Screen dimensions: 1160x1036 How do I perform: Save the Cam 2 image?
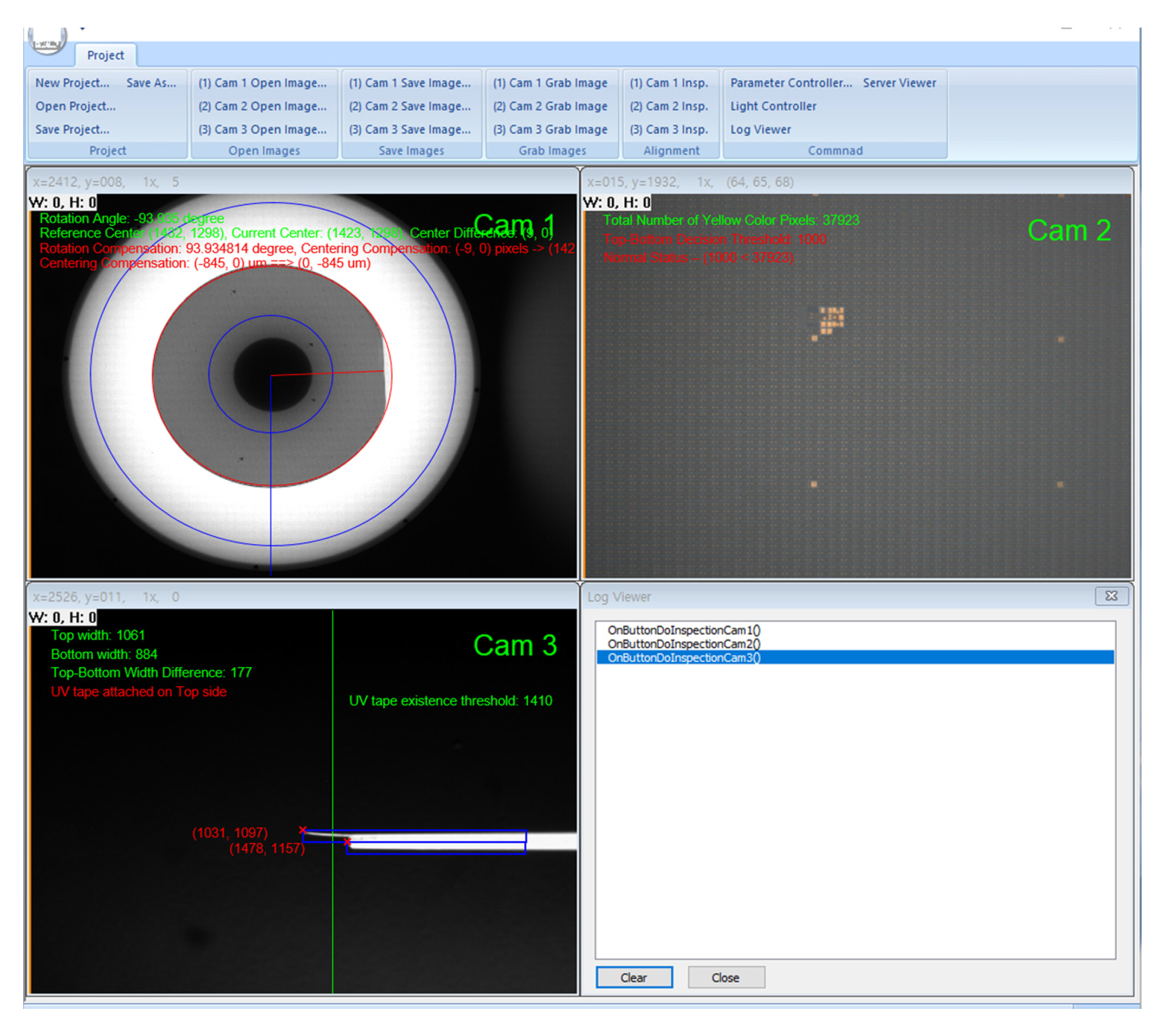pos(410,106)
